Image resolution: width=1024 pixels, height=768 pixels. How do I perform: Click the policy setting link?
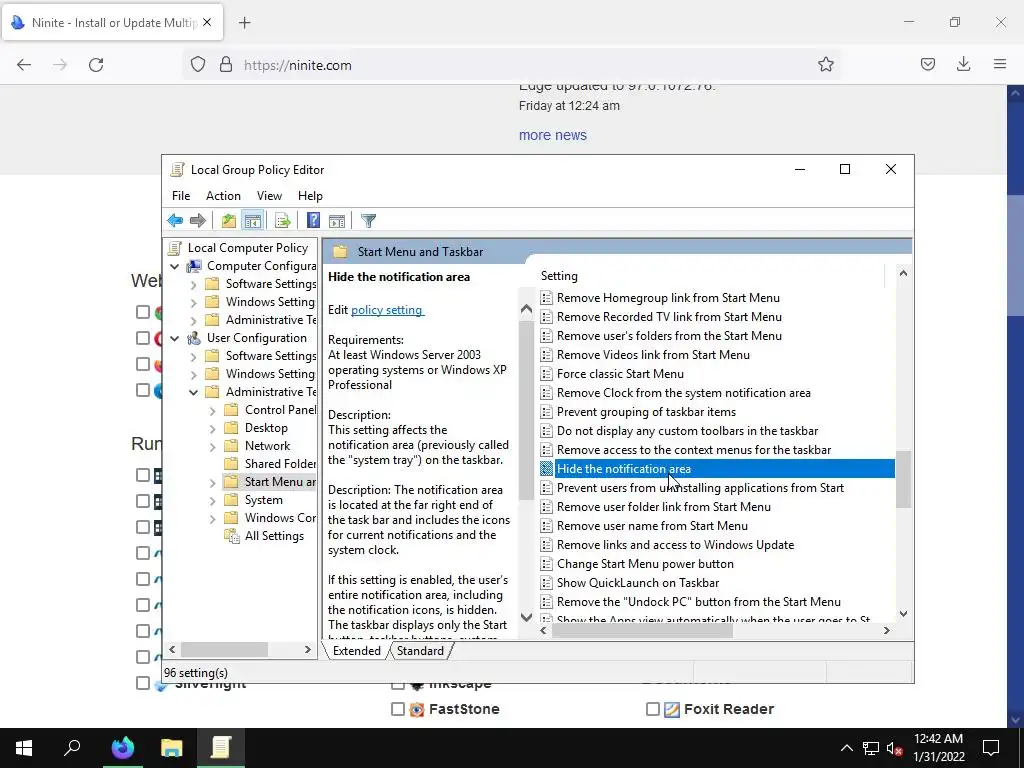[387, 310]
